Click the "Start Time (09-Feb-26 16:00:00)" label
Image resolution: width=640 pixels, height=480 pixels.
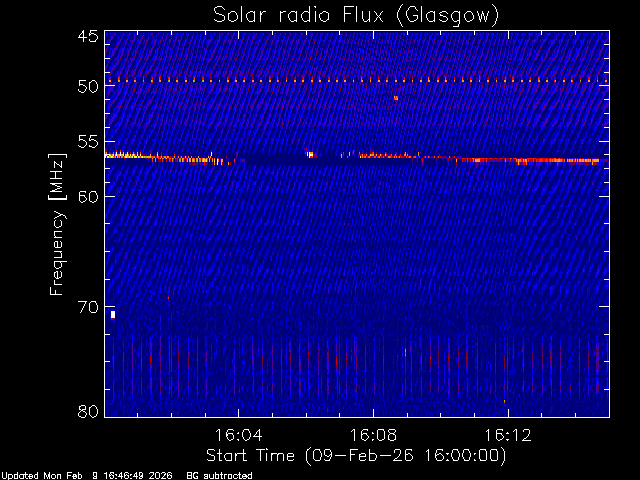(x=356, y=456)
